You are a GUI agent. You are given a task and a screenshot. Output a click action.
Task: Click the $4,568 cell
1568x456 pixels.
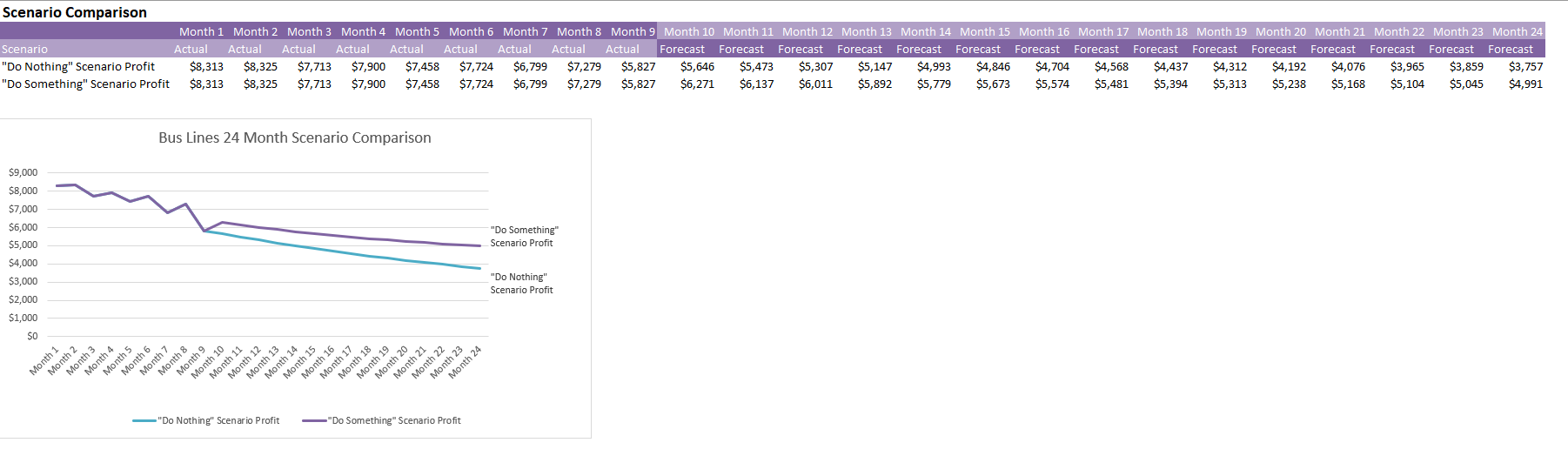tap(1111, 67)
